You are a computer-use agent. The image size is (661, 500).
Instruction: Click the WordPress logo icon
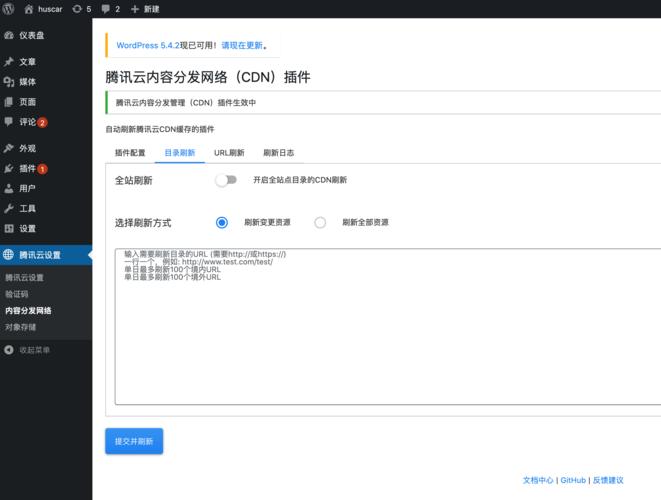8,9
